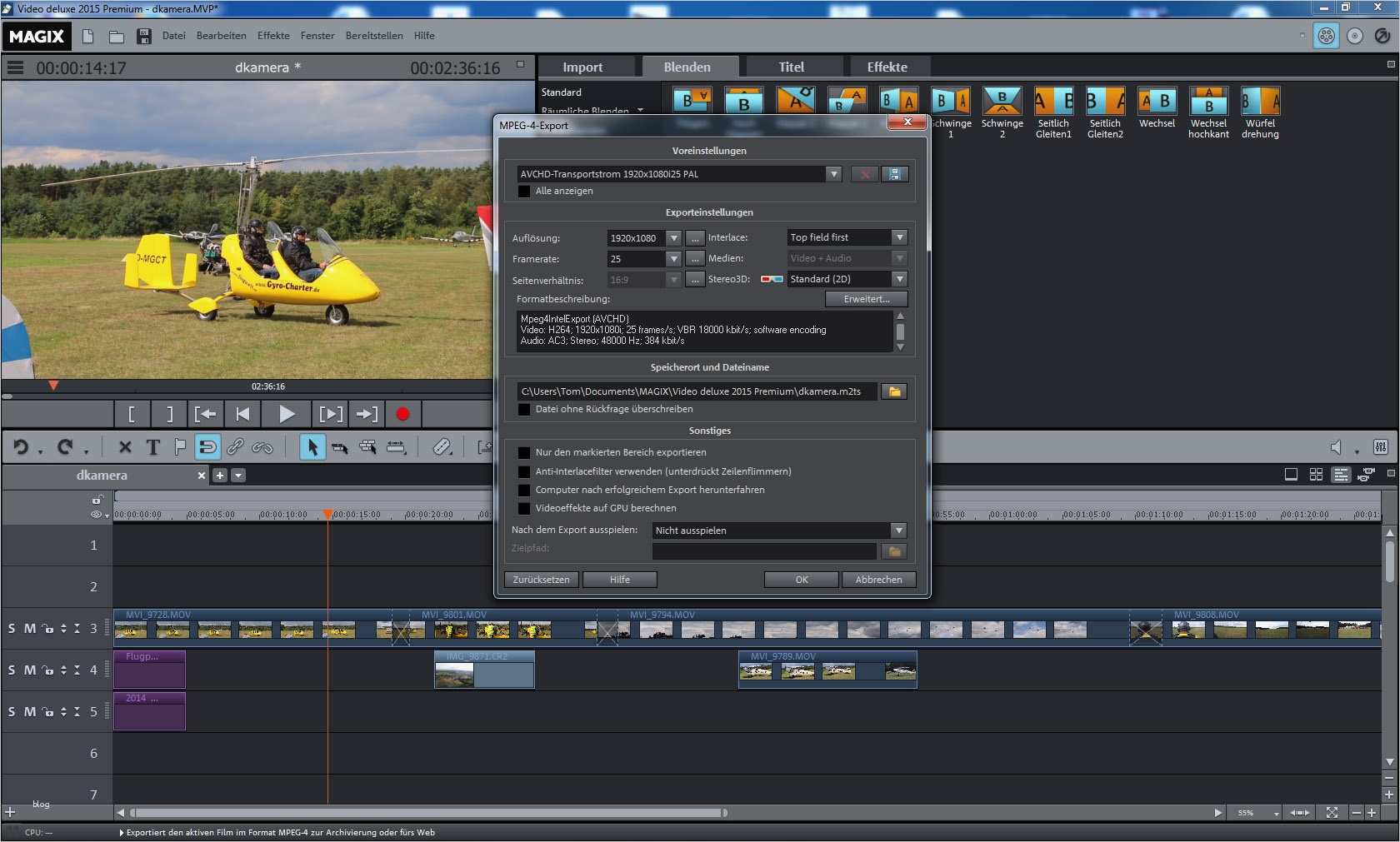Click the undo arrow icon
Screen dimensions: 1400x842
click(21, 448)
